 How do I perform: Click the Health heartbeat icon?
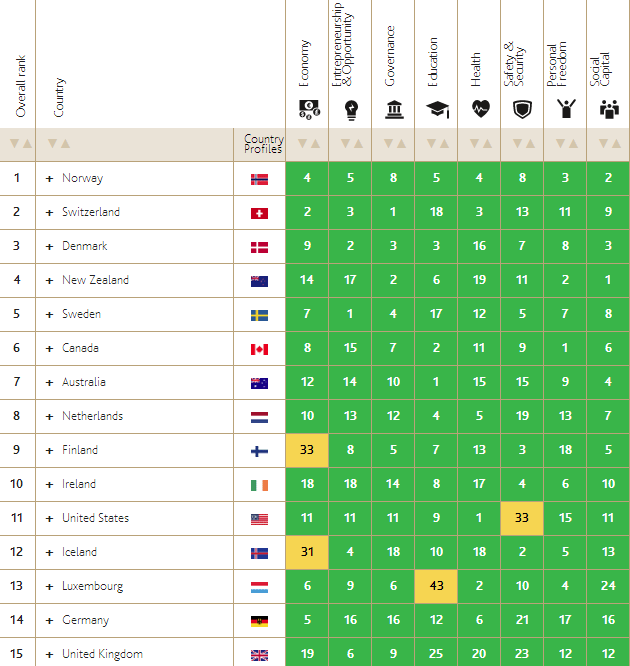point(479,110)
